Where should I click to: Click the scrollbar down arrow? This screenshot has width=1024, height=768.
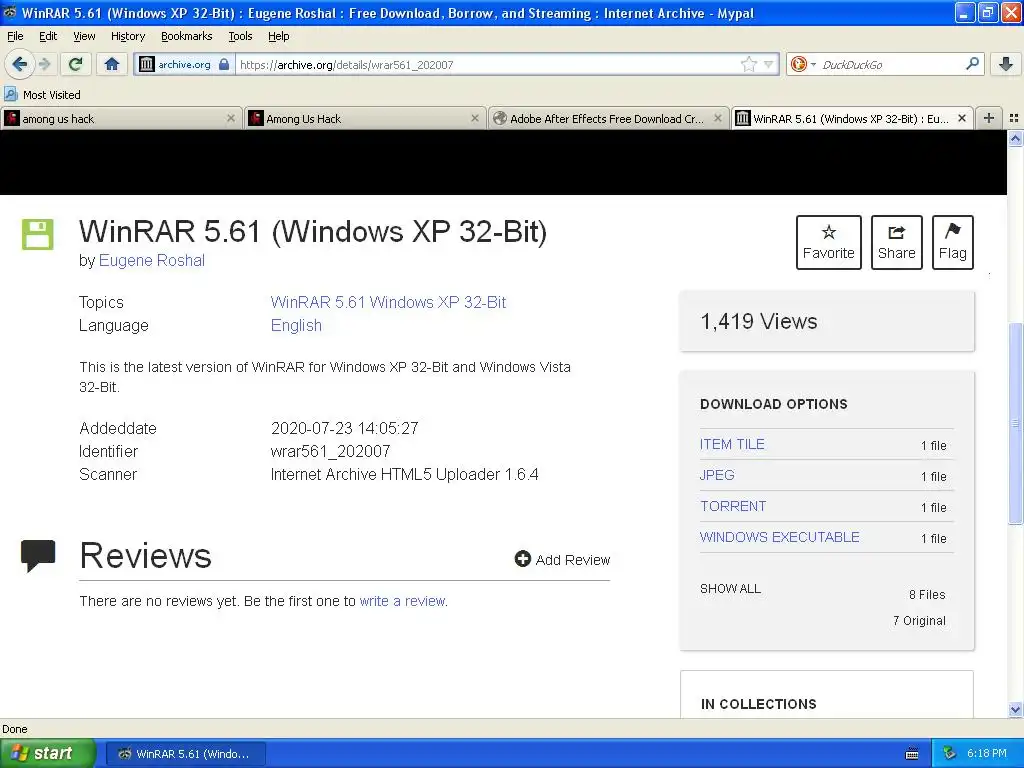[1015, 709]
